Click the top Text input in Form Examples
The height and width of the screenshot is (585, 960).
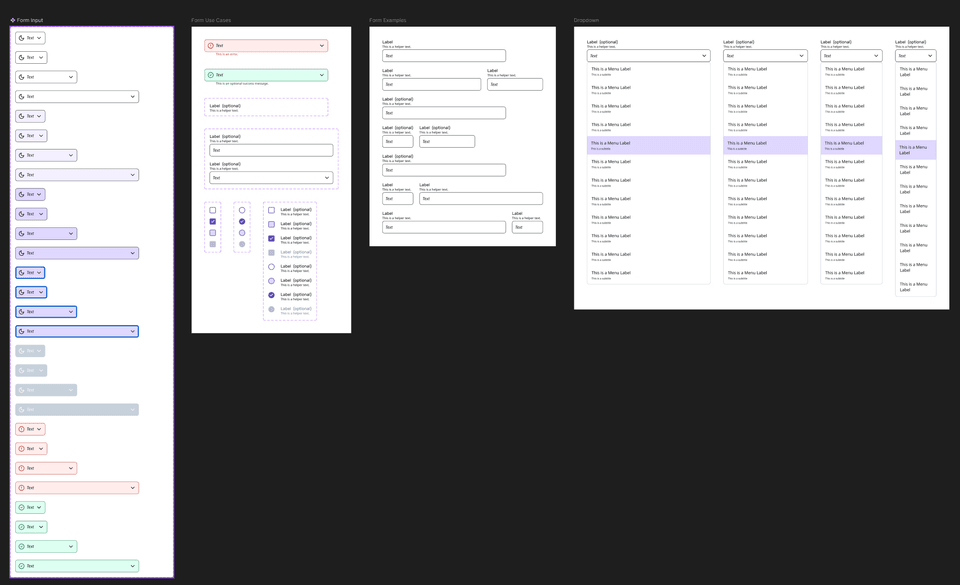[443, 56]
